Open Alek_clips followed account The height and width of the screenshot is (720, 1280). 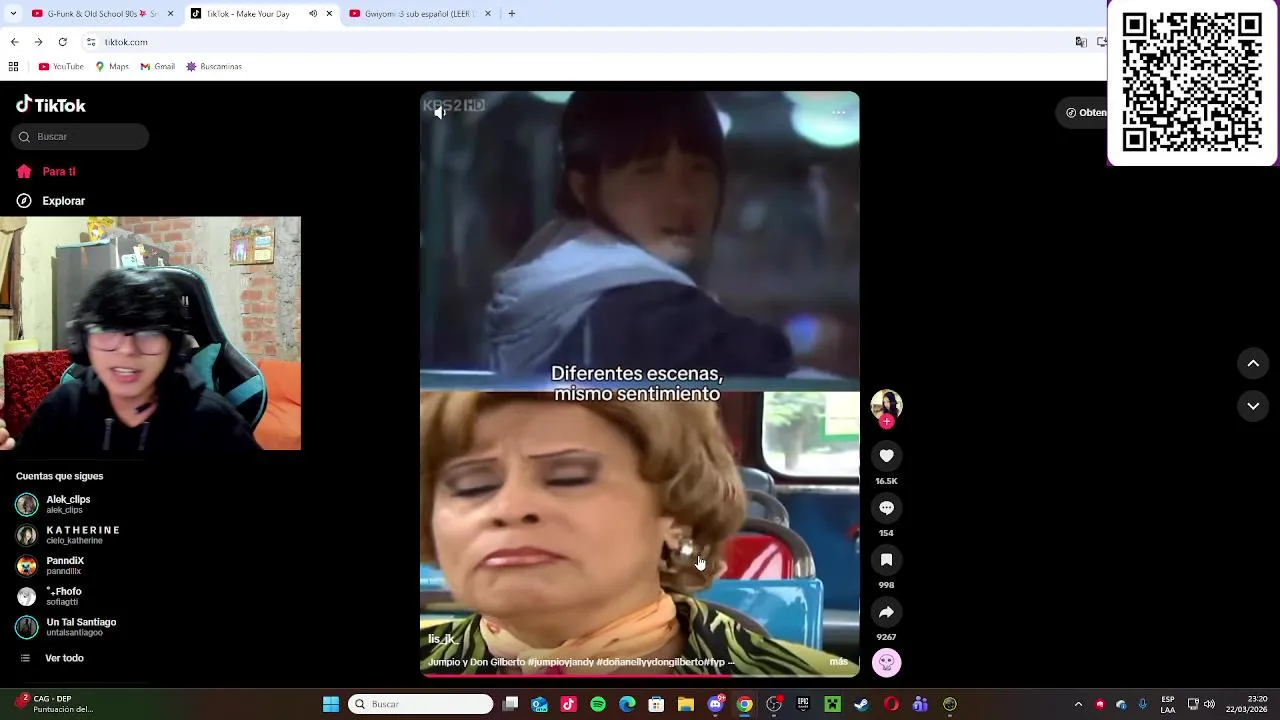[66, 504]
